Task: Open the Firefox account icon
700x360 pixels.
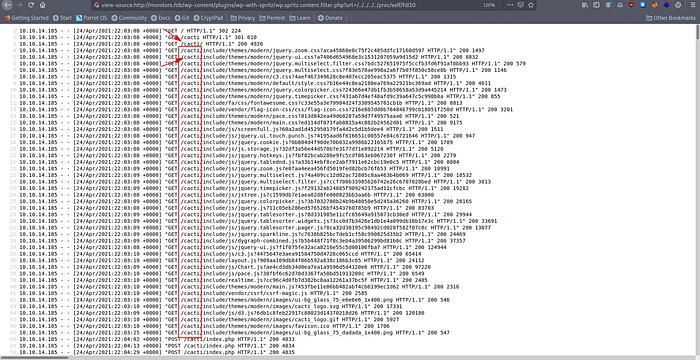Action: point(608,5)
